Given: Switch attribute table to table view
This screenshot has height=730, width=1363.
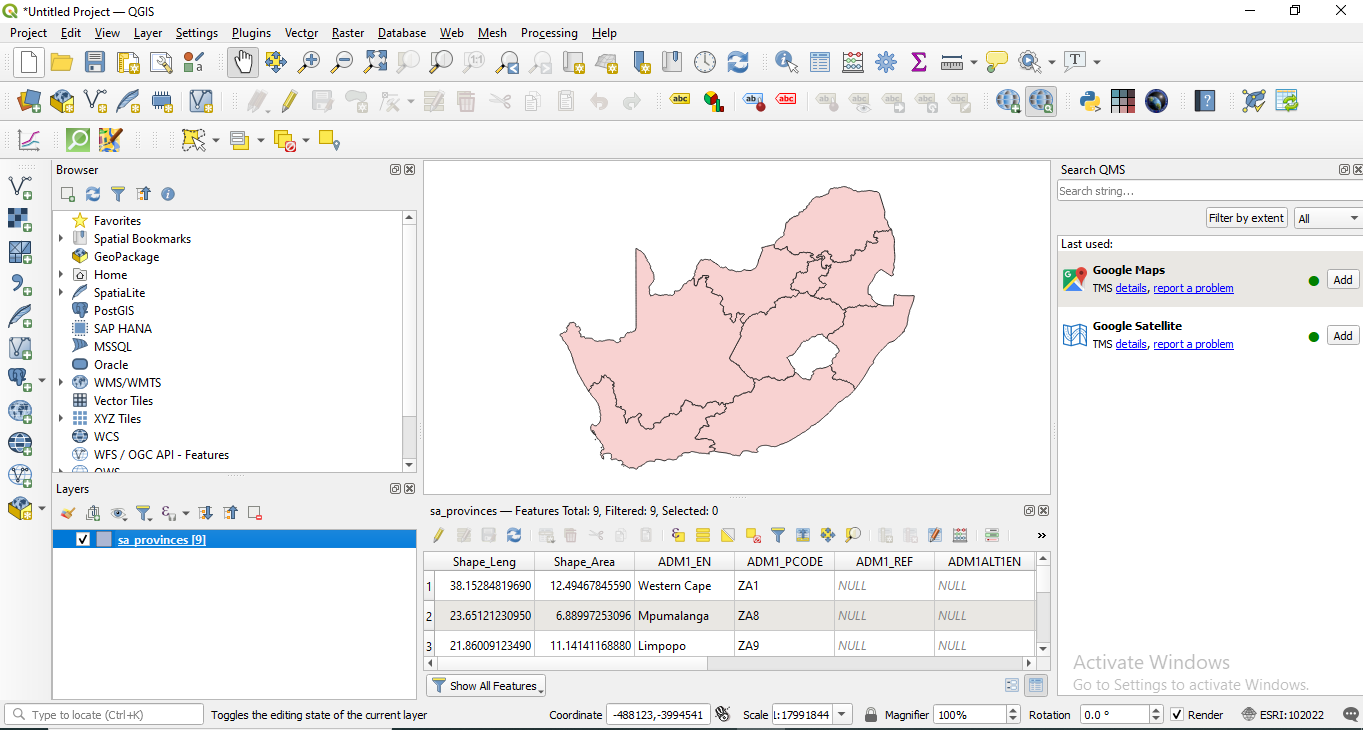Looking at the screenshot, I should pos(1036,685).
